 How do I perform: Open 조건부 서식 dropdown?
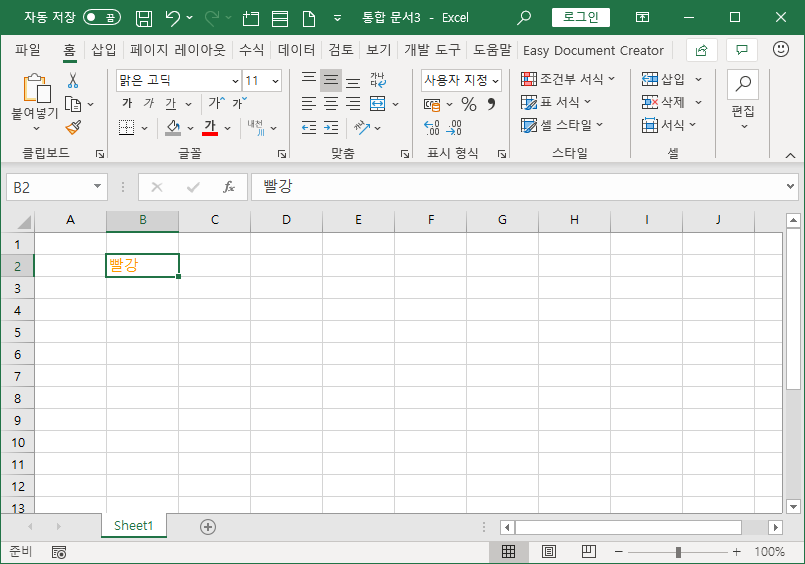[568, 79]
